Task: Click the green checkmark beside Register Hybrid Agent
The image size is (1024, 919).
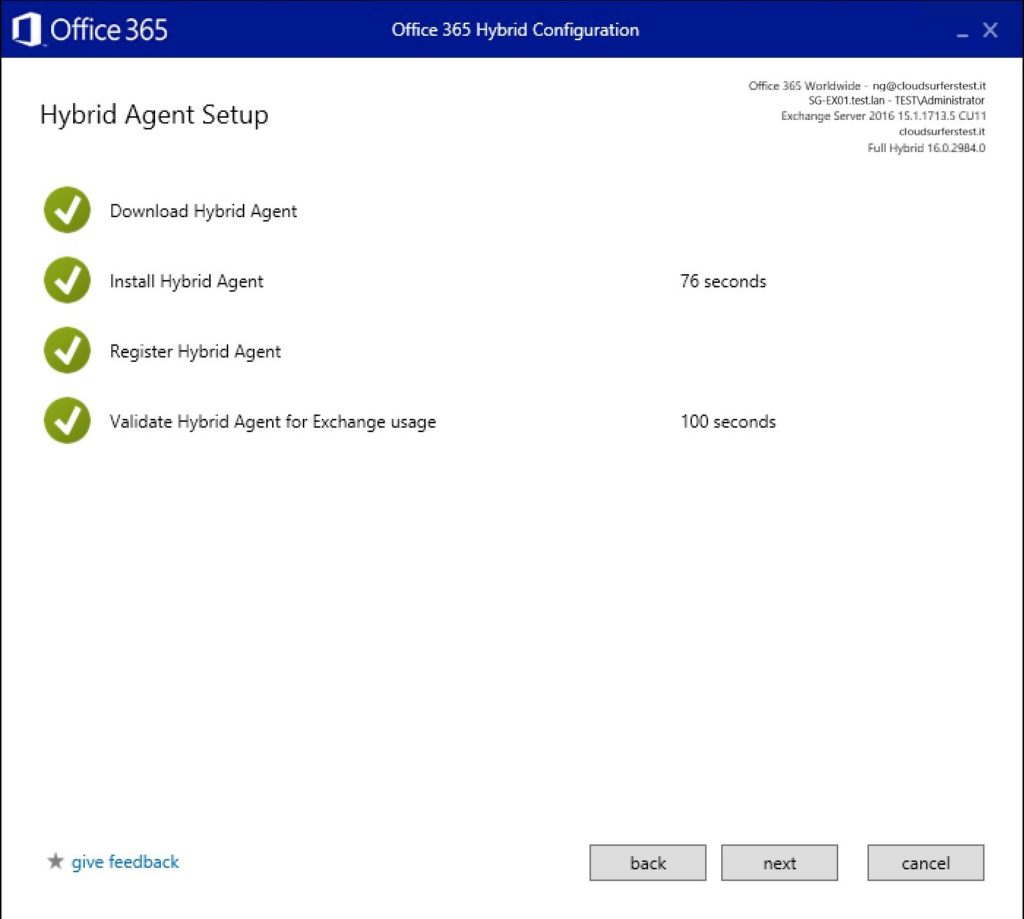Action: coord(67,351)
